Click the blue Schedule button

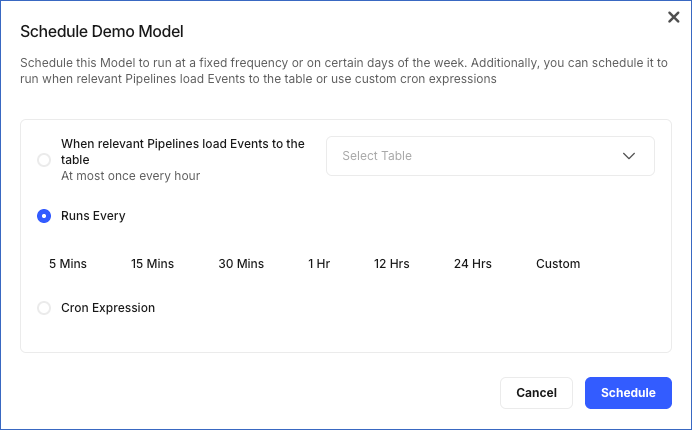[628, 393]
